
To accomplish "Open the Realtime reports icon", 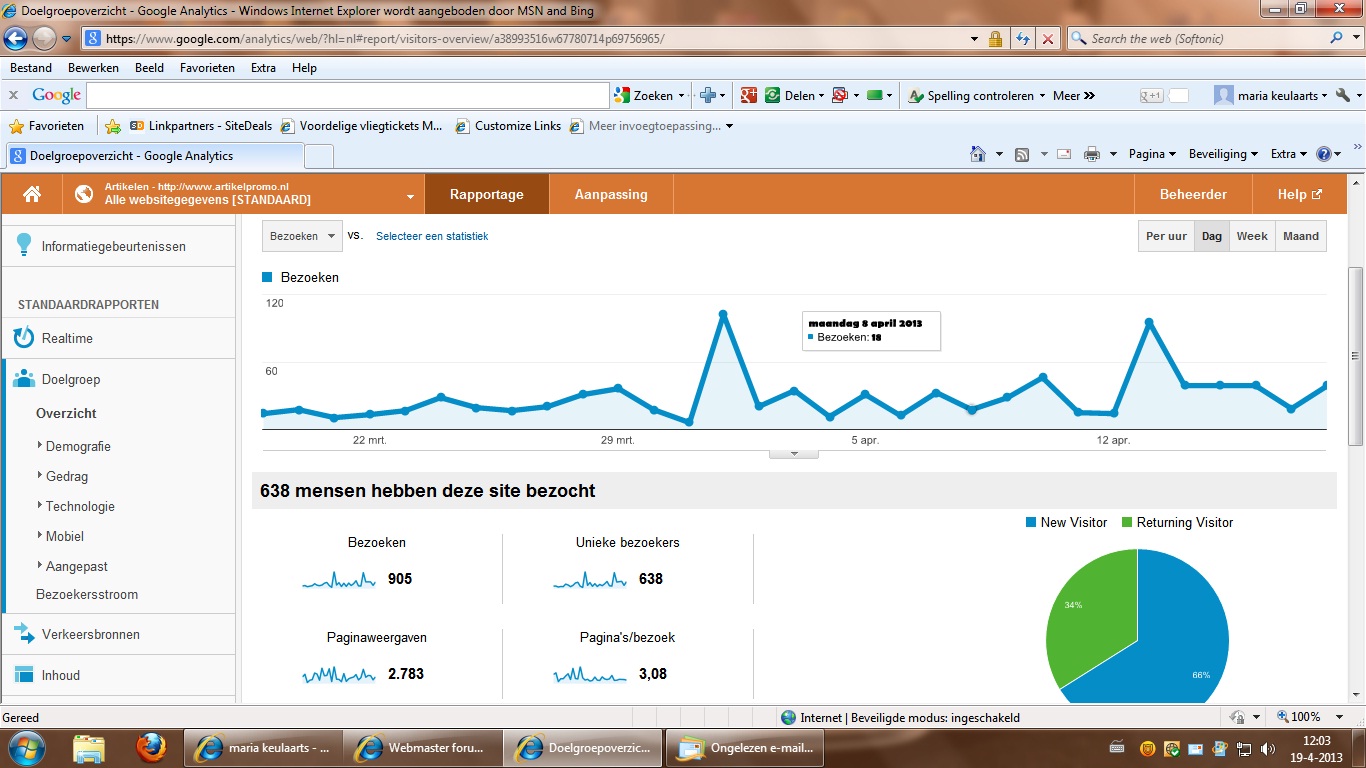I will click(24, 338).
